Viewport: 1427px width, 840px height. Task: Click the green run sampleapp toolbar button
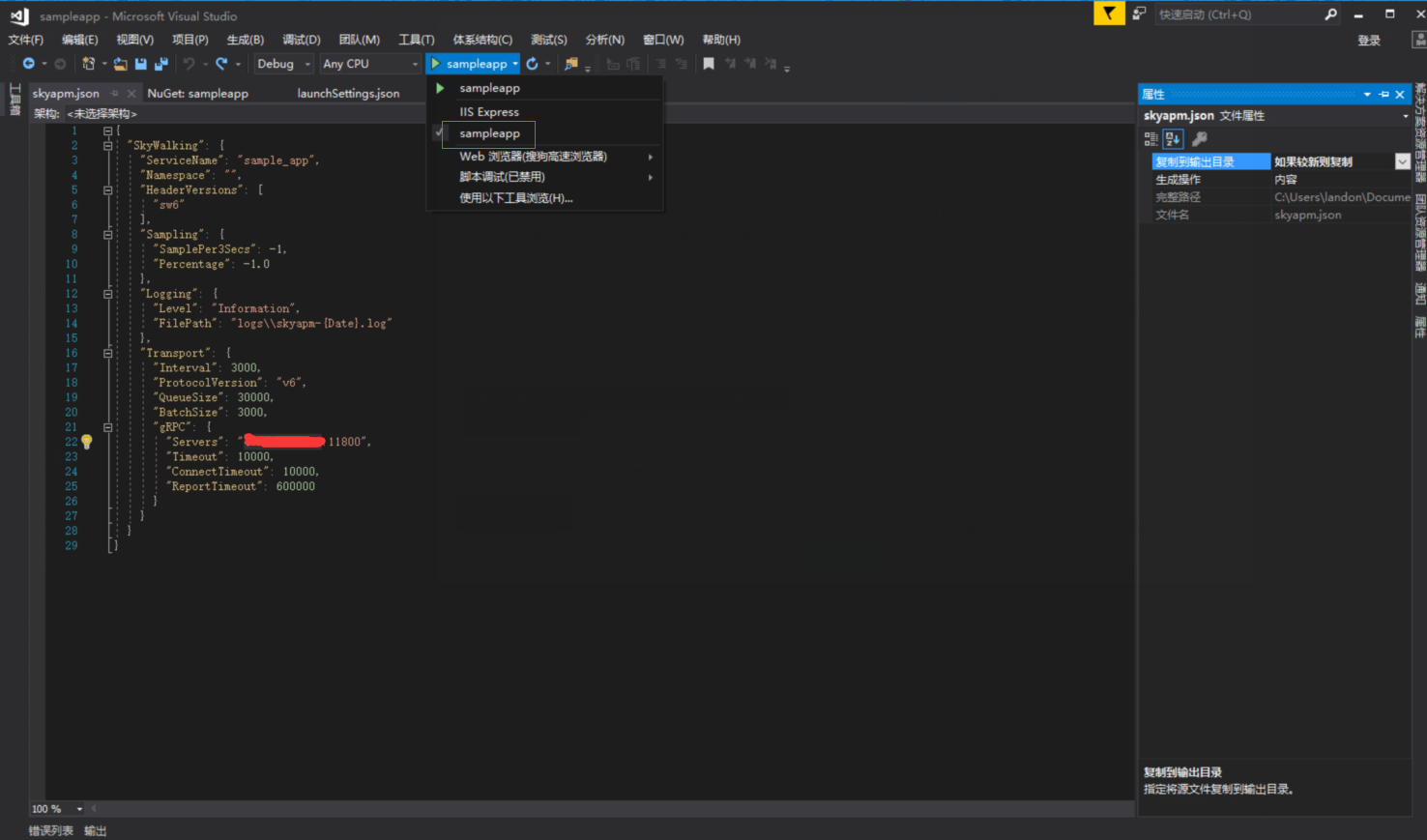point(469,64)
